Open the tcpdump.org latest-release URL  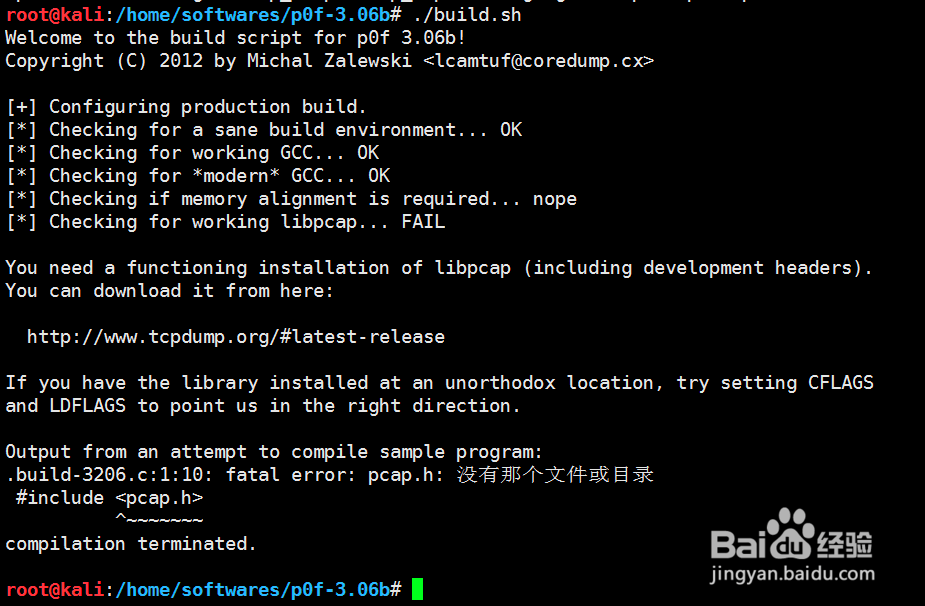pos(236,337)
